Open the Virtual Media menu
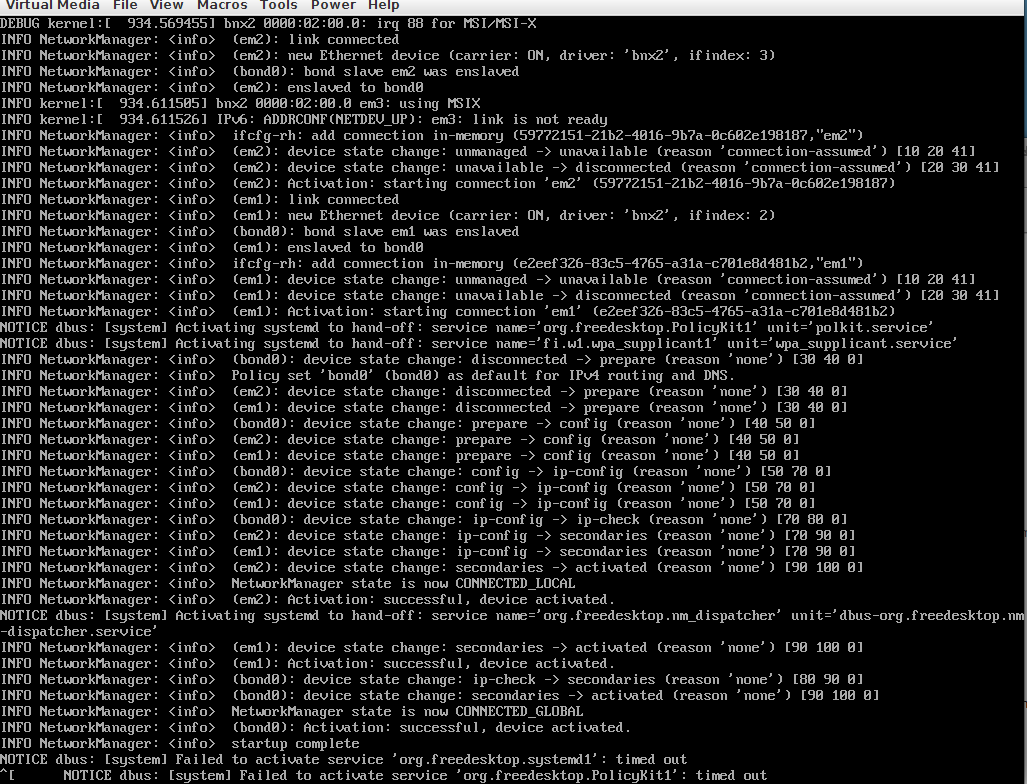This screenshot has height=784, width=1027. click(x=50, y=6)
